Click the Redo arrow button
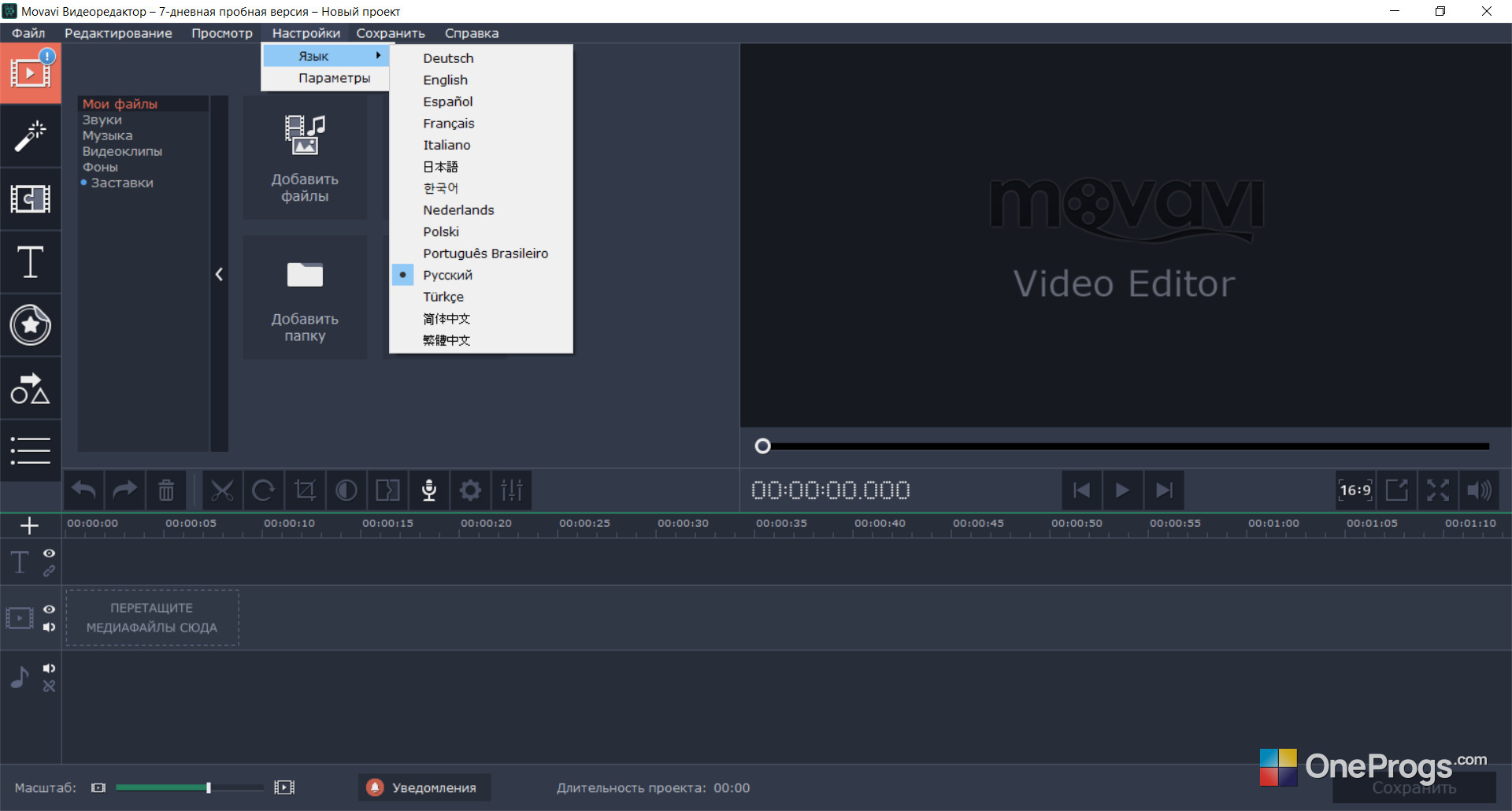 click(125, 491)
